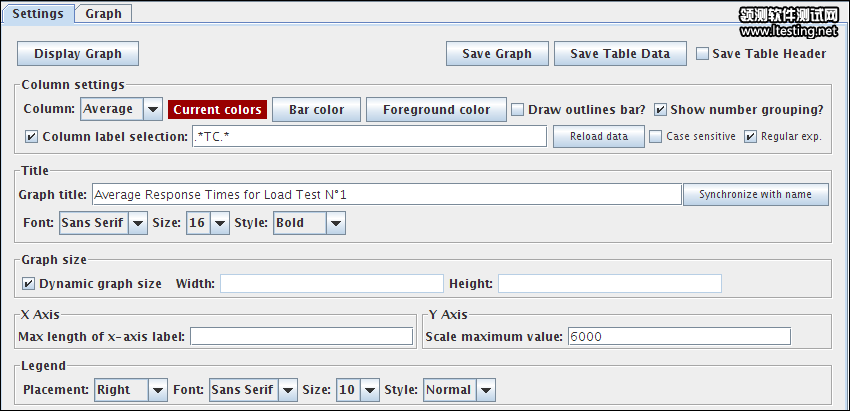
Task: Open the legend Font dropdown
Action: [x=253, y=390]
